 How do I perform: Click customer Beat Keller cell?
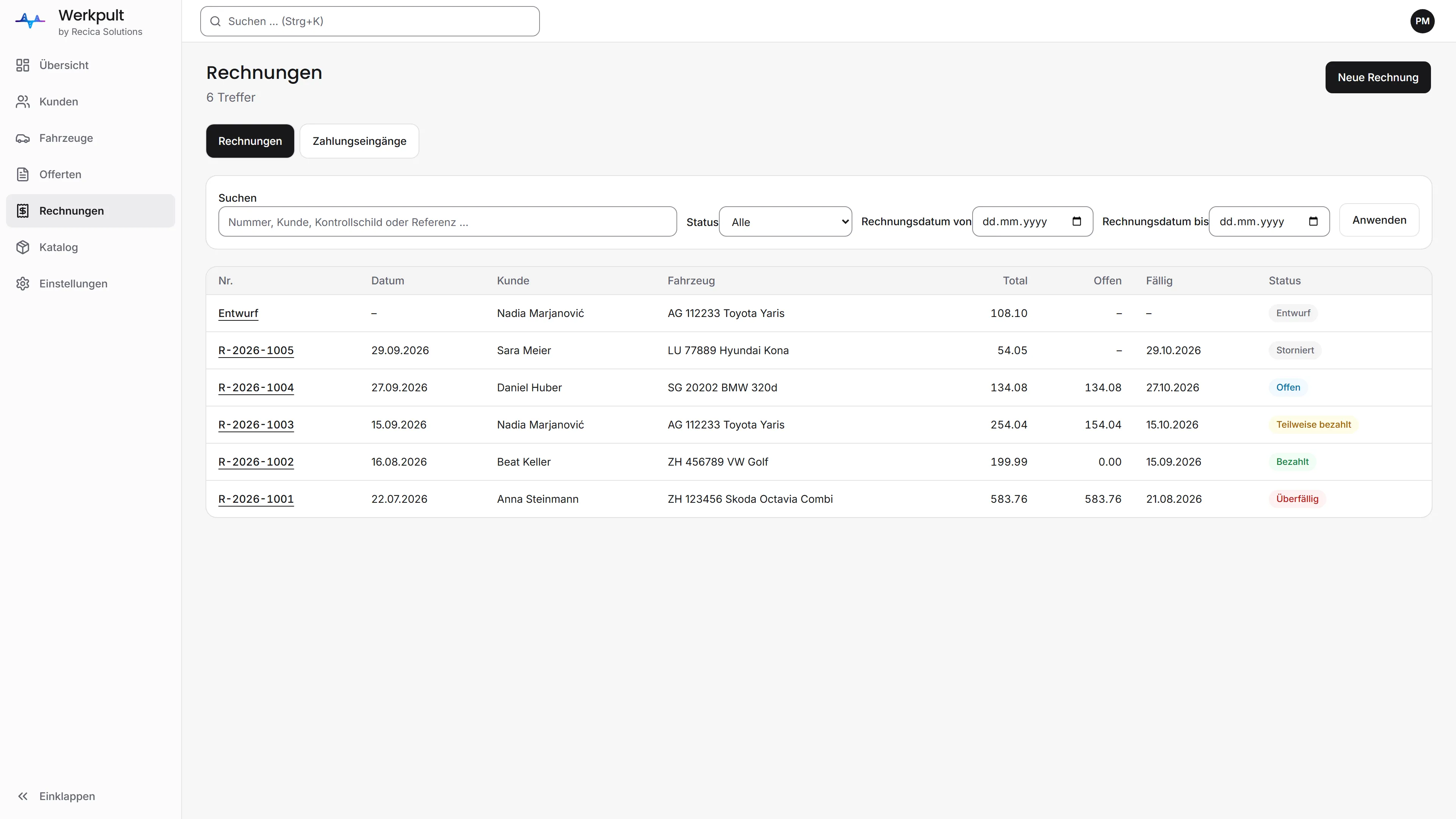(x=523, y=462)
